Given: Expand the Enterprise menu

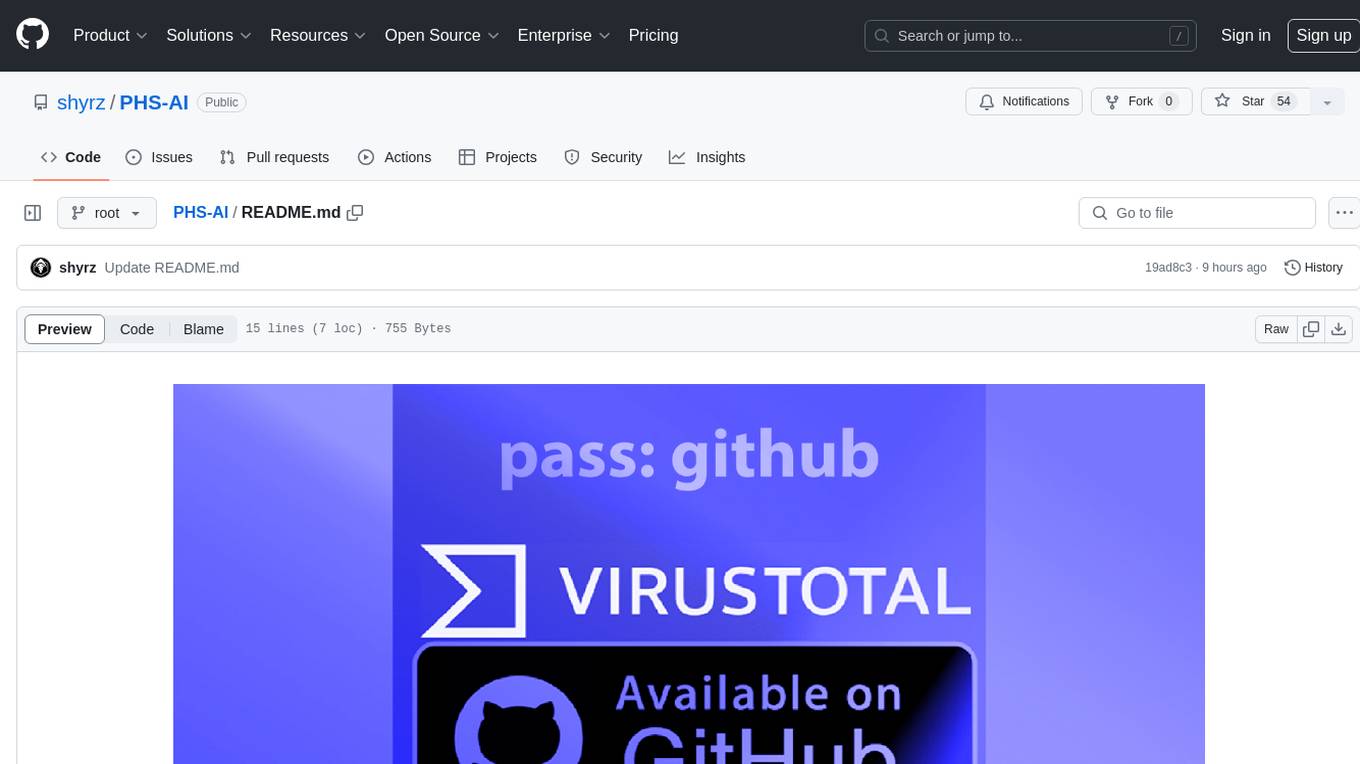Looking at the screenshot, I should pyautogui.click(x=563, y=35).
